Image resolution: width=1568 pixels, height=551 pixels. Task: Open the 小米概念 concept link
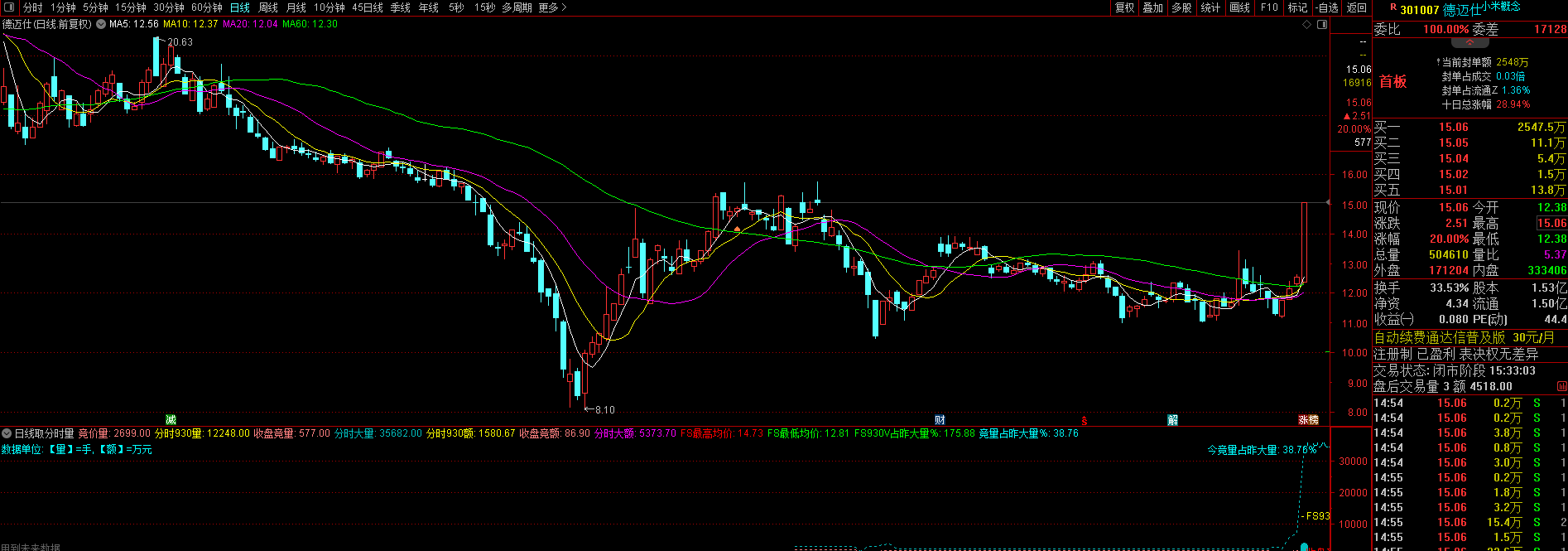pos(1501,7)
